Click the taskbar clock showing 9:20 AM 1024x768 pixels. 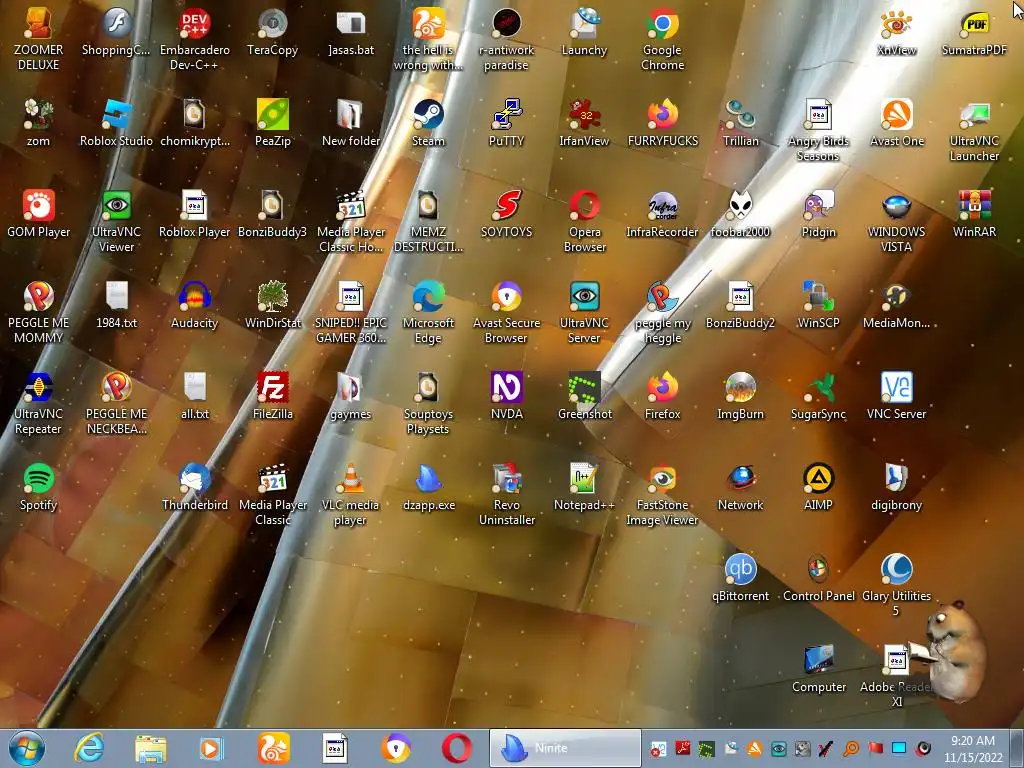pos(973,748)
